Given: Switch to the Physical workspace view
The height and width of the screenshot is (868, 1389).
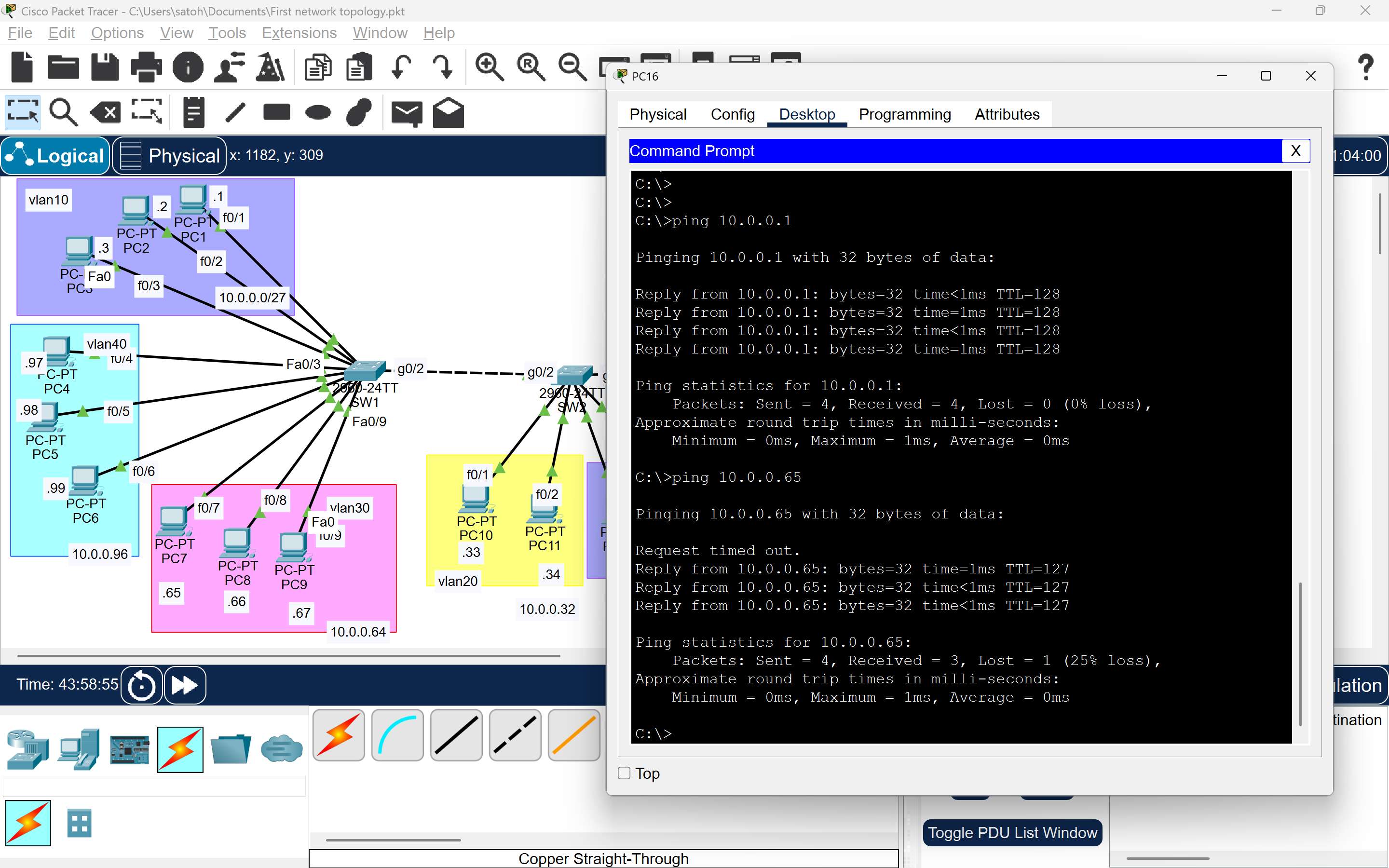Looking at the screenshot, I should 168,156.
